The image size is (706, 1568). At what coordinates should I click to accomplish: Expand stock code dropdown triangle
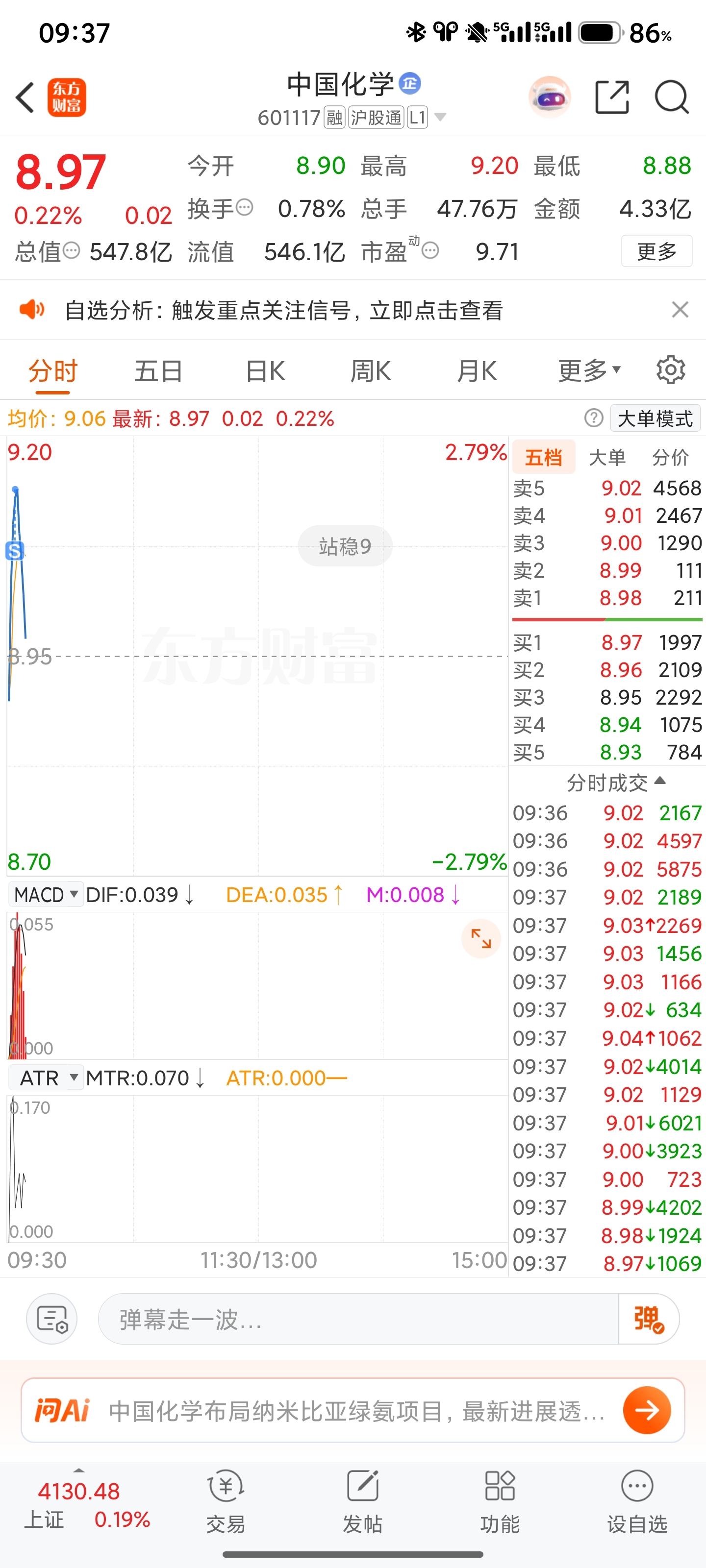point(440,117)
